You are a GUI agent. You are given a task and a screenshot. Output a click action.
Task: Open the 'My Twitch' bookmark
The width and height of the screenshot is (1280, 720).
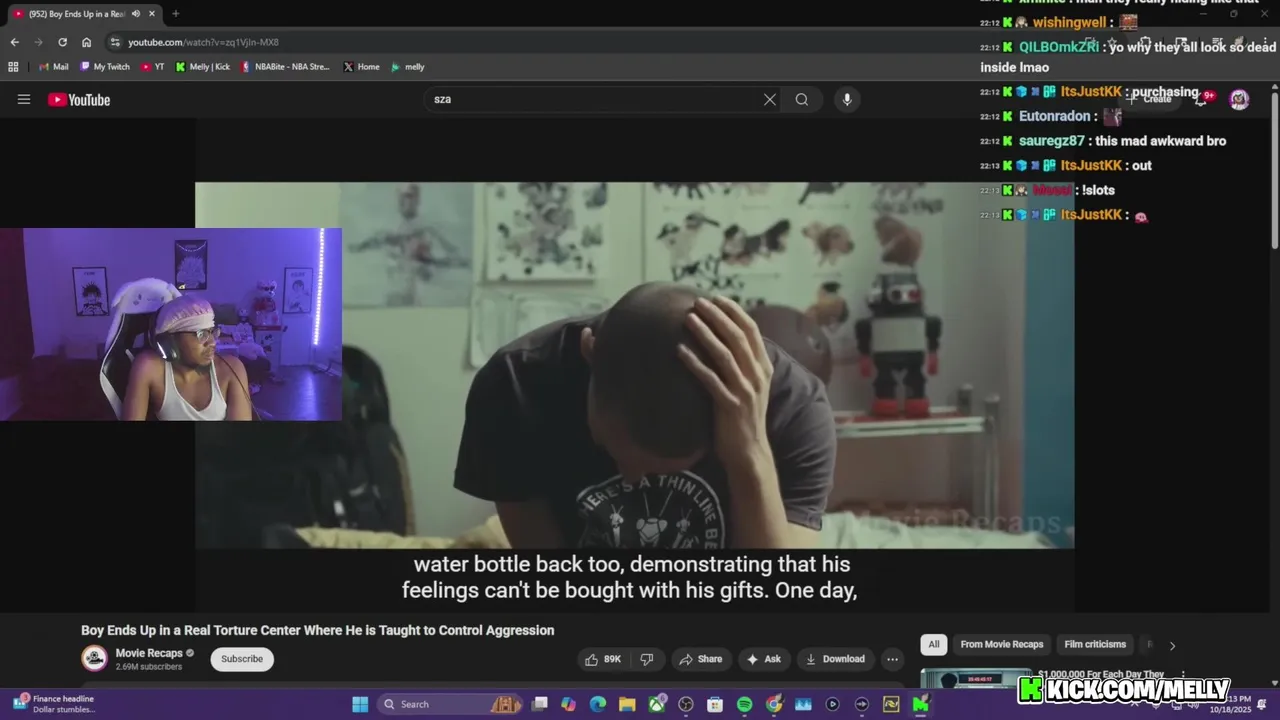point(104,67)
